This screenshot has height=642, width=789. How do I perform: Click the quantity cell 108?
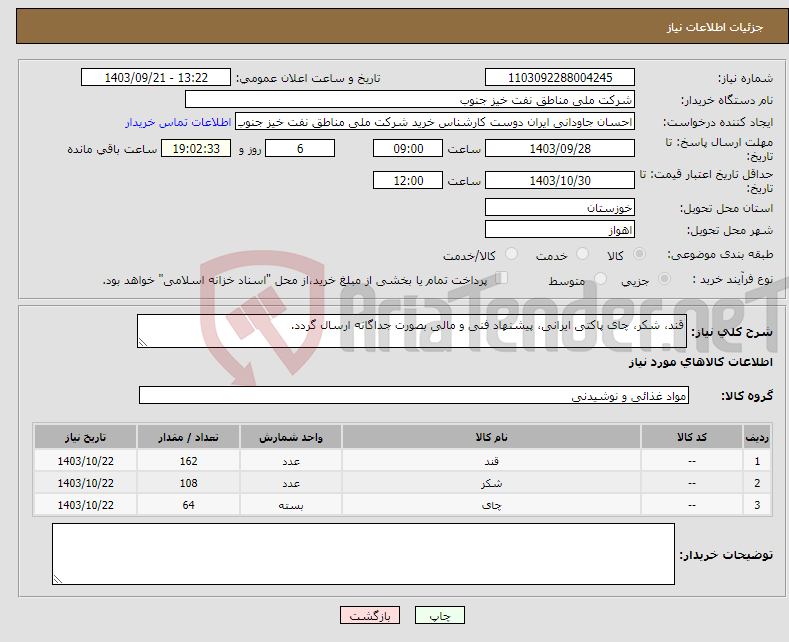(188, 483)
